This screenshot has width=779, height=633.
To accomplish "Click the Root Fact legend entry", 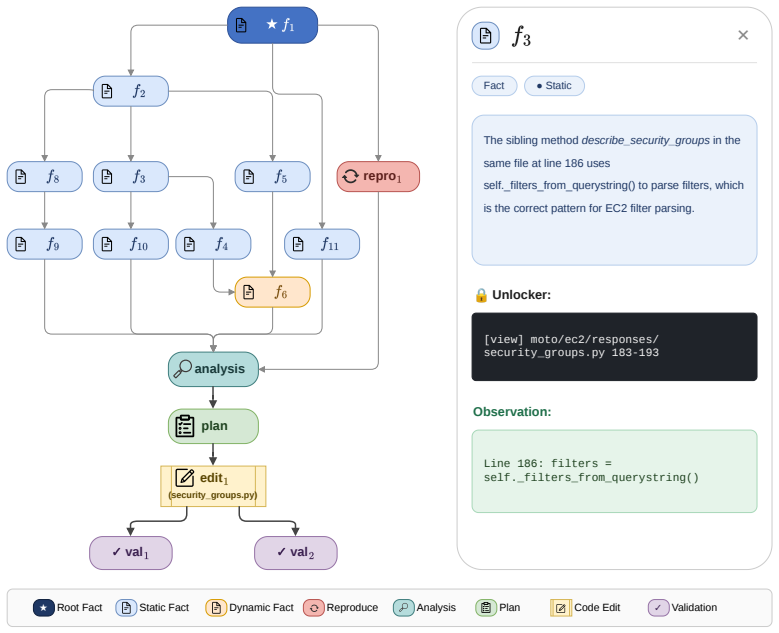I will [x=68, y=607].
